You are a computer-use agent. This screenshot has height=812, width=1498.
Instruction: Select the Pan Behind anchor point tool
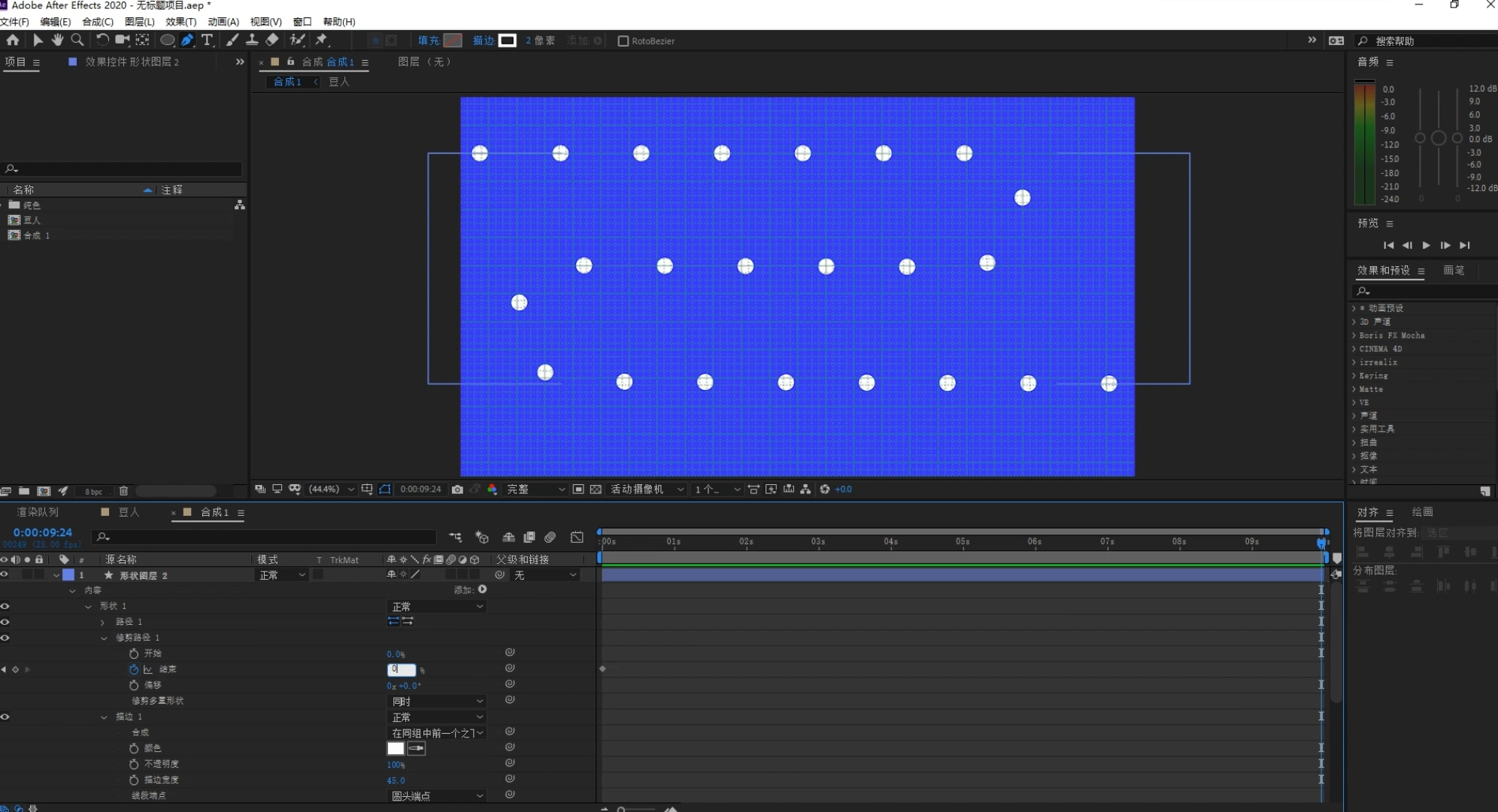pos(142,40)
